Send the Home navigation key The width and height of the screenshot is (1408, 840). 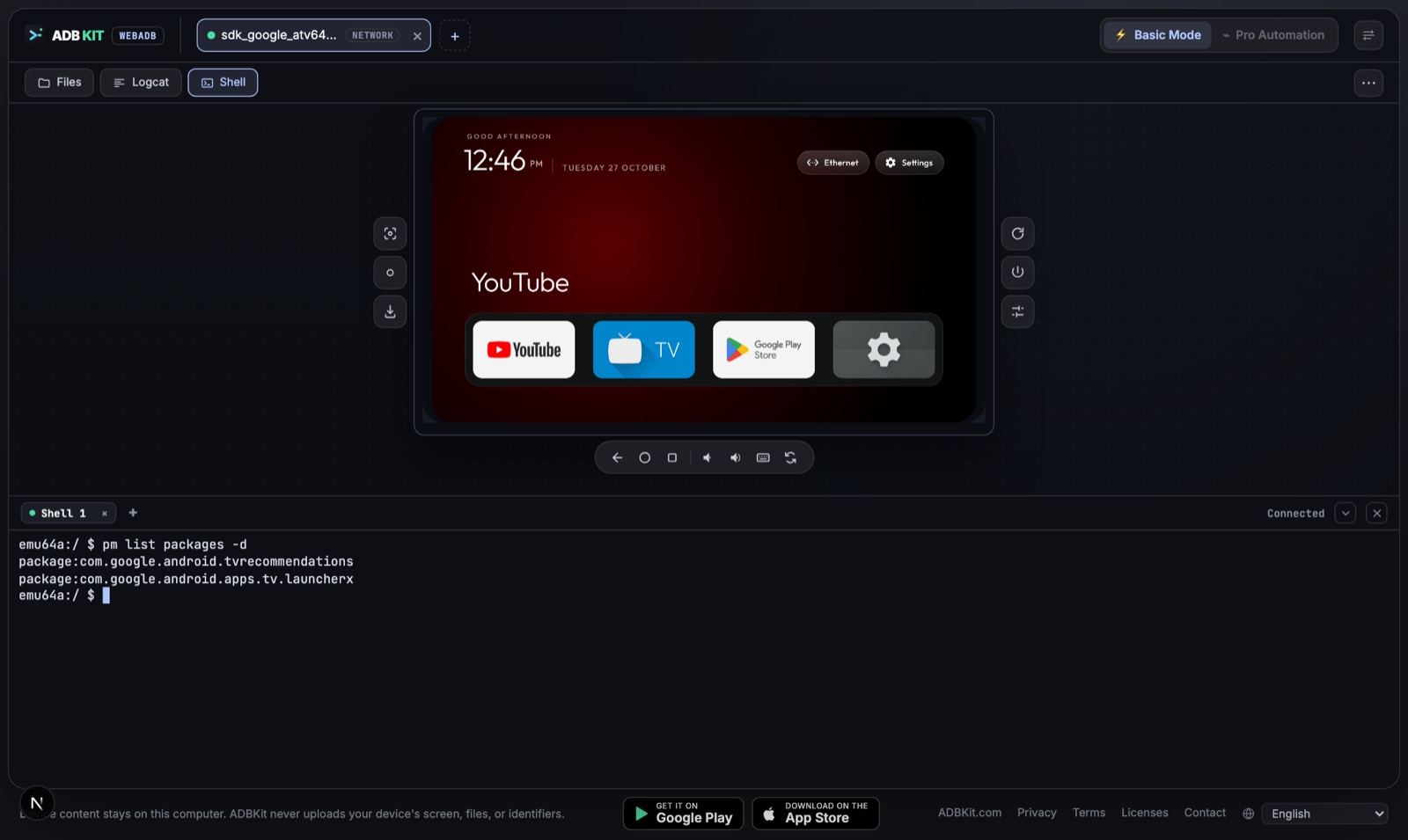coord(645,457)
